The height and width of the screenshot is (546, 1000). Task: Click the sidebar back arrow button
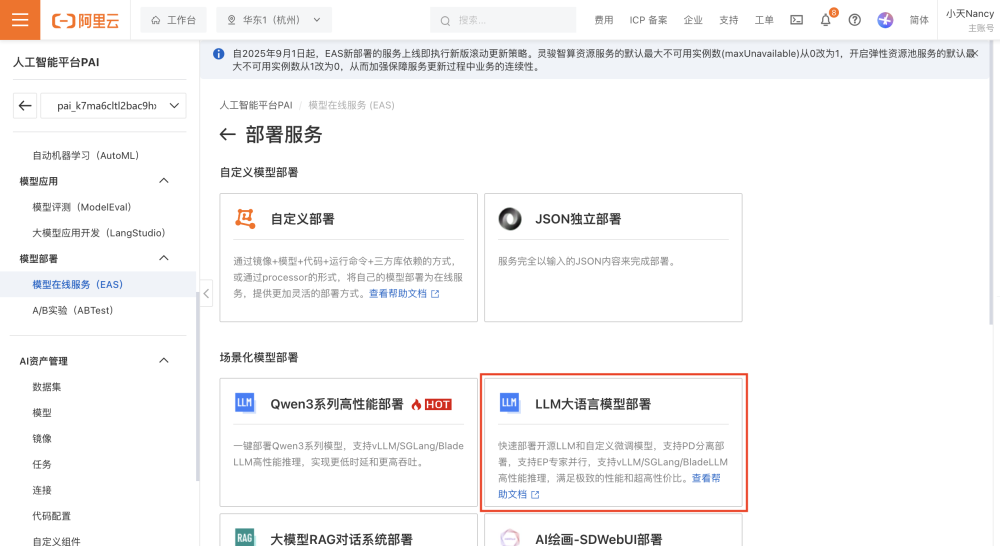point(25,106)
